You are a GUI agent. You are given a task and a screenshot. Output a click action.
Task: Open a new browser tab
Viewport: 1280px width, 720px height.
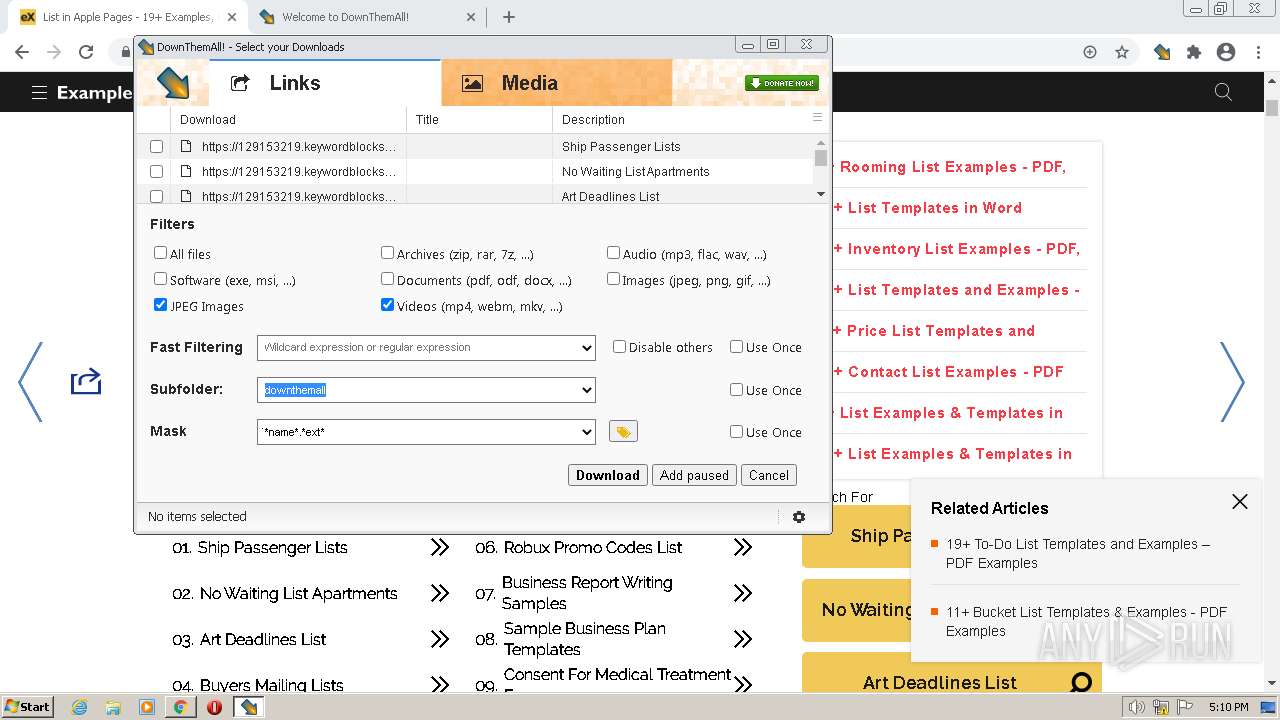(509, 17)
